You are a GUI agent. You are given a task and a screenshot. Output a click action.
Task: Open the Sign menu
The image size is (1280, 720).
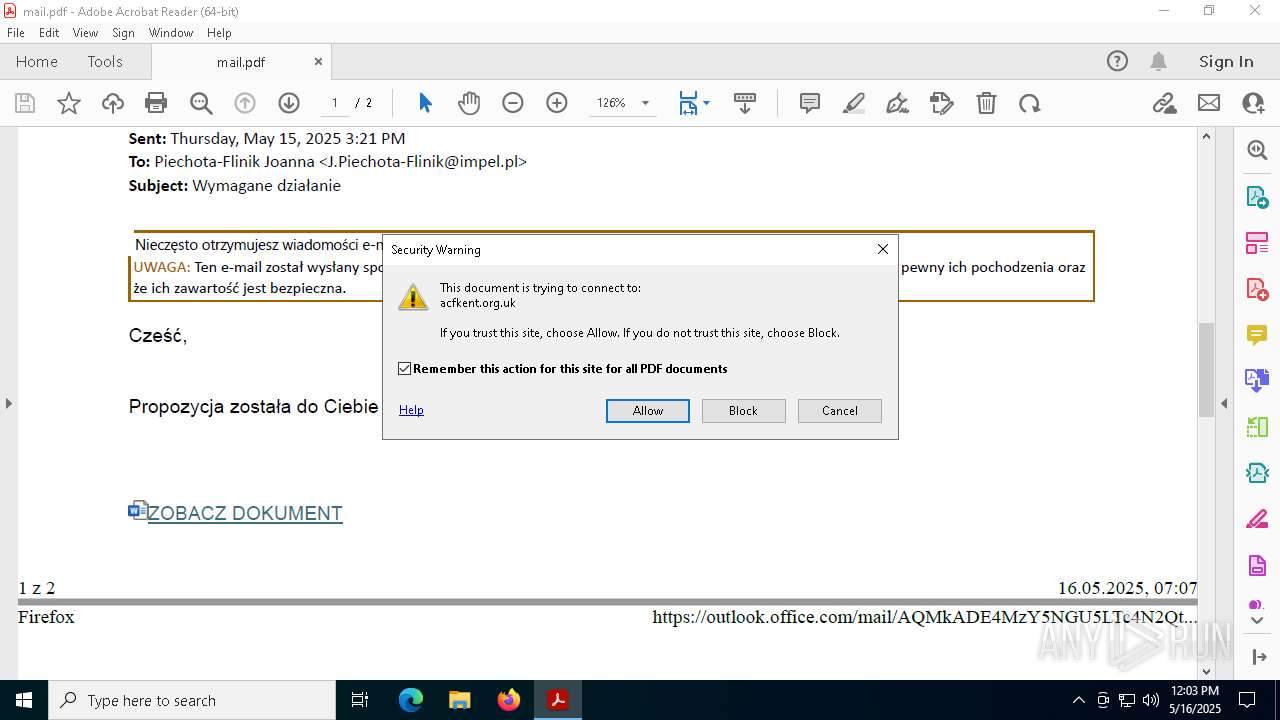point(124,33)
